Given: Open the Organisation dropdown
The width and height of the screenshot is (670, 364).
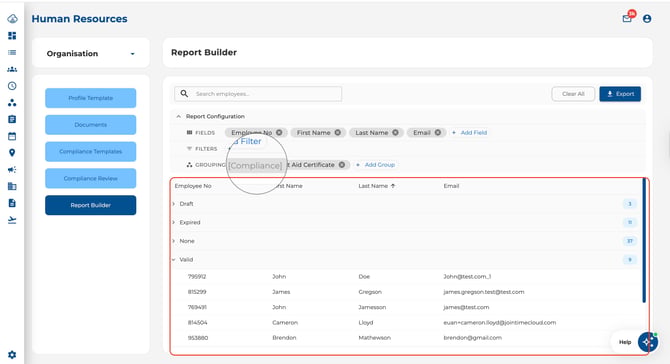Looking at the screenshot, I should tap(91, 53).
